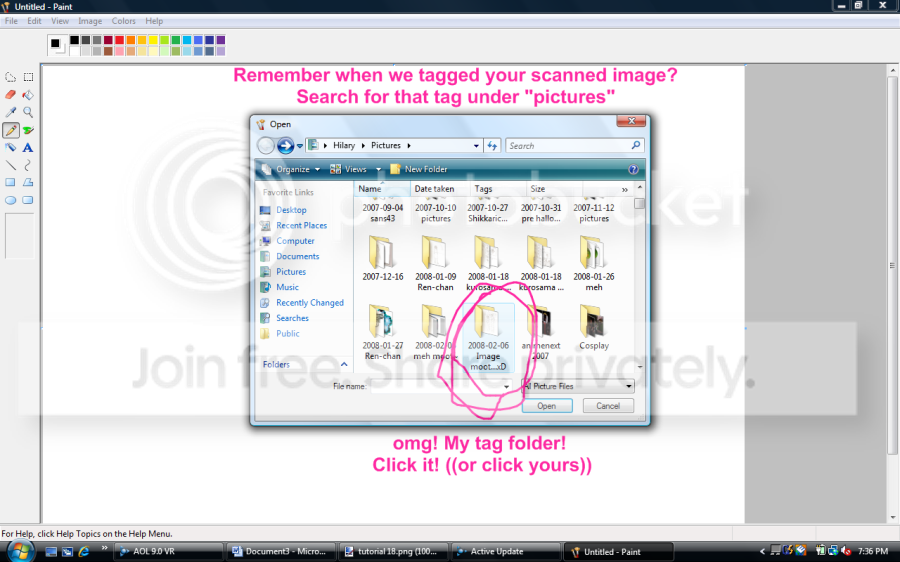Pick the purple color swatch in the palette
The height and width of the screenshot is (562, 900).
click(x=220, y=40)
